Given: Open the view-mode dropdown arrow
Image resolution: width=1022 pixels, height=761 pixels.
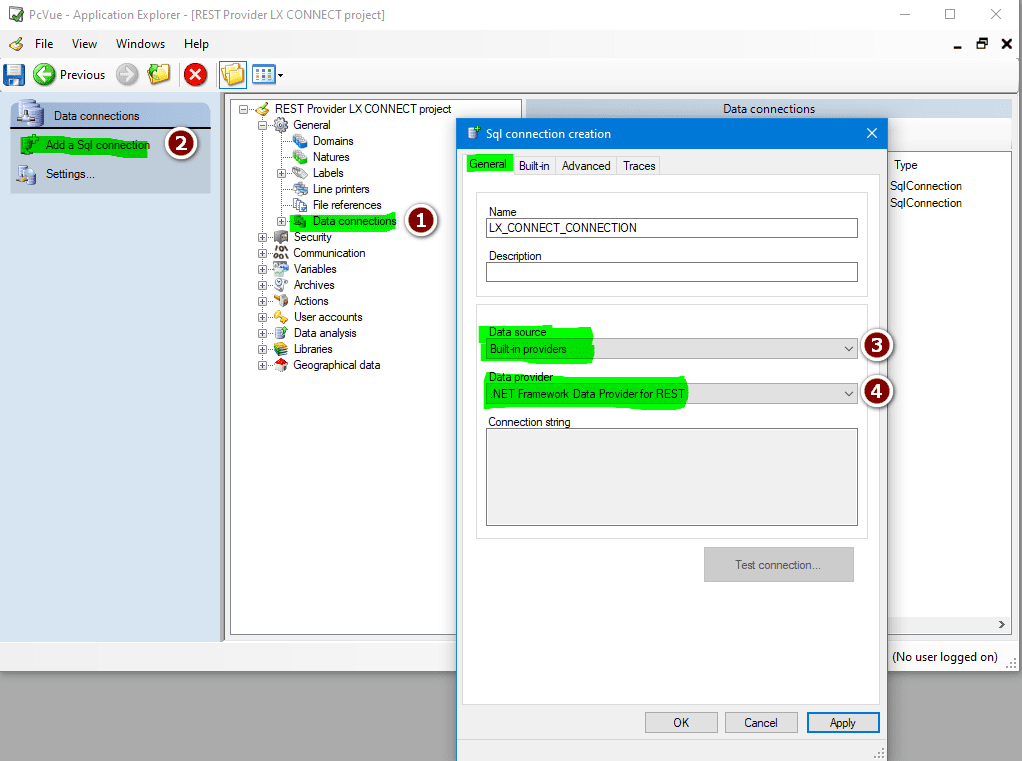Looking at the screenshot, I should point(280,75).
